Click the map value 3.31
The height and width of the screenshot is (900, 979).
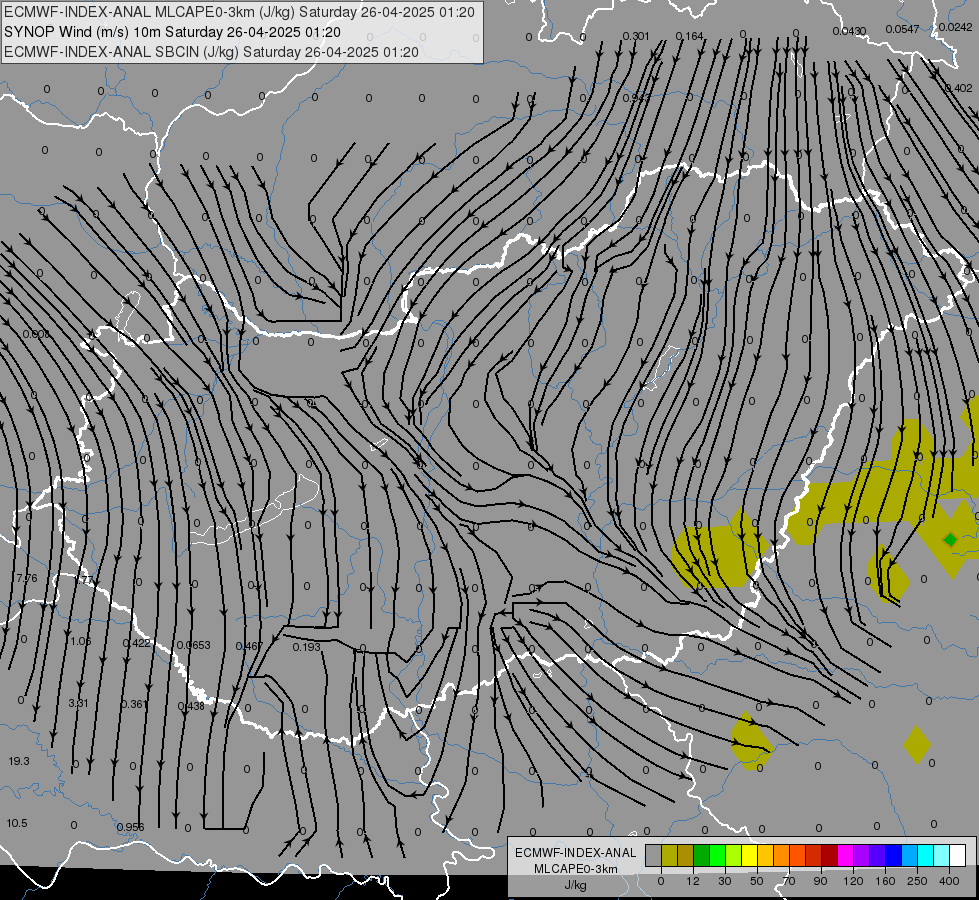point(78,703)
